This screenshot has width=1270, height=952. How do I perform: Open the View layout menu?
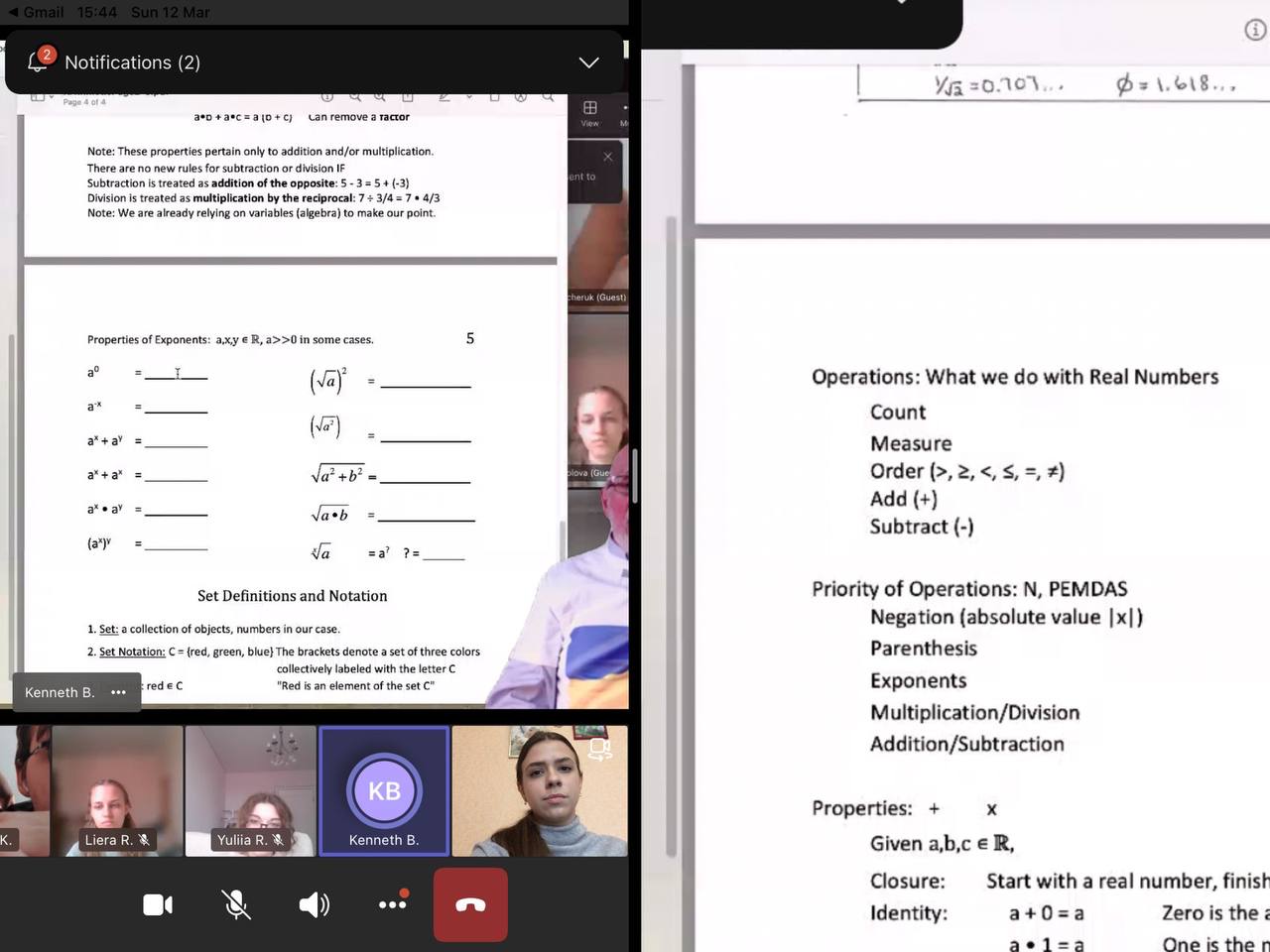(590, 112)
